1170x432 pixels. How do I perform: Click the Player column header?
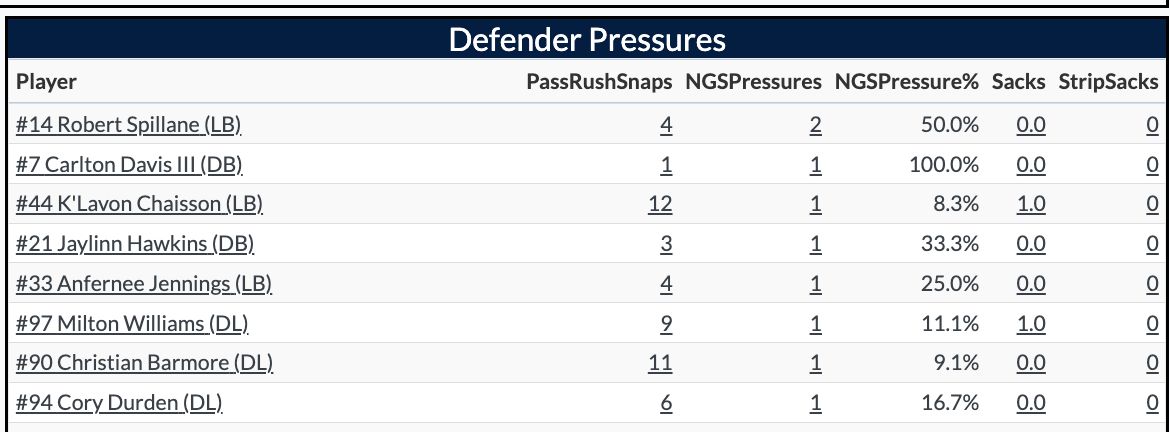(46, 83)
